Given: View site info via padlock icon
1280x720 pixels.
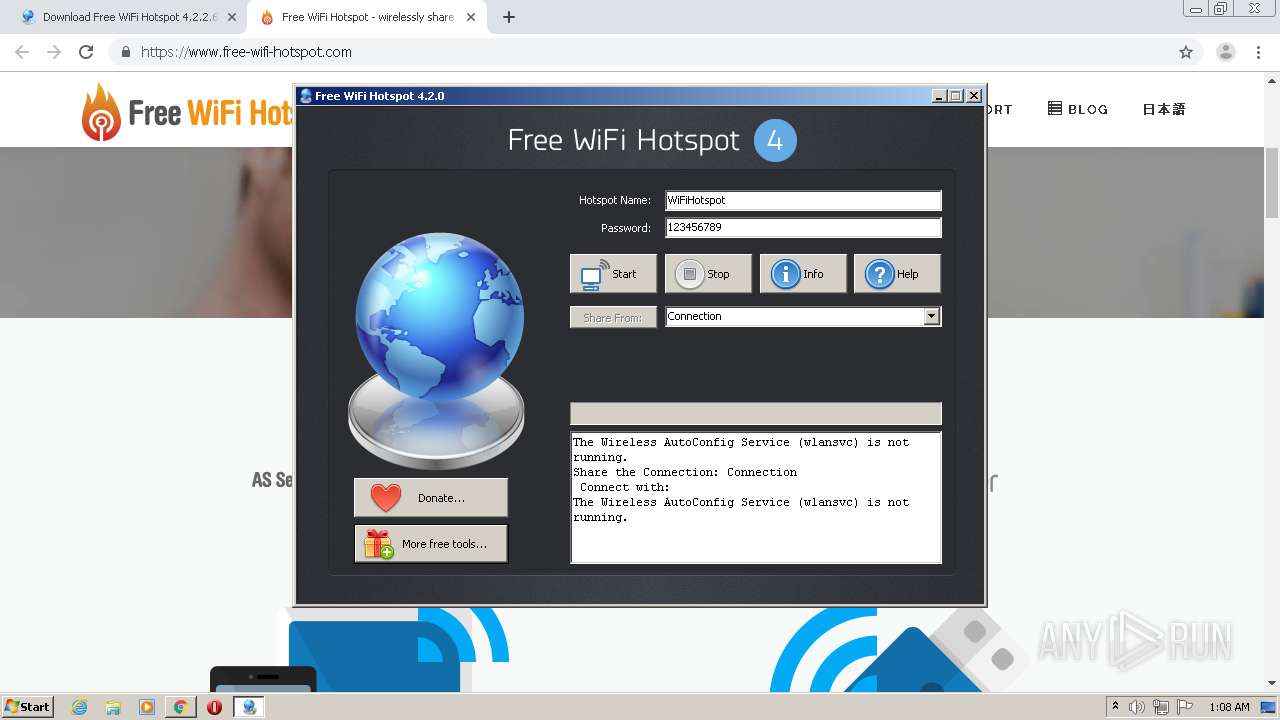Looking at the screenshot, I should (125, 52).
